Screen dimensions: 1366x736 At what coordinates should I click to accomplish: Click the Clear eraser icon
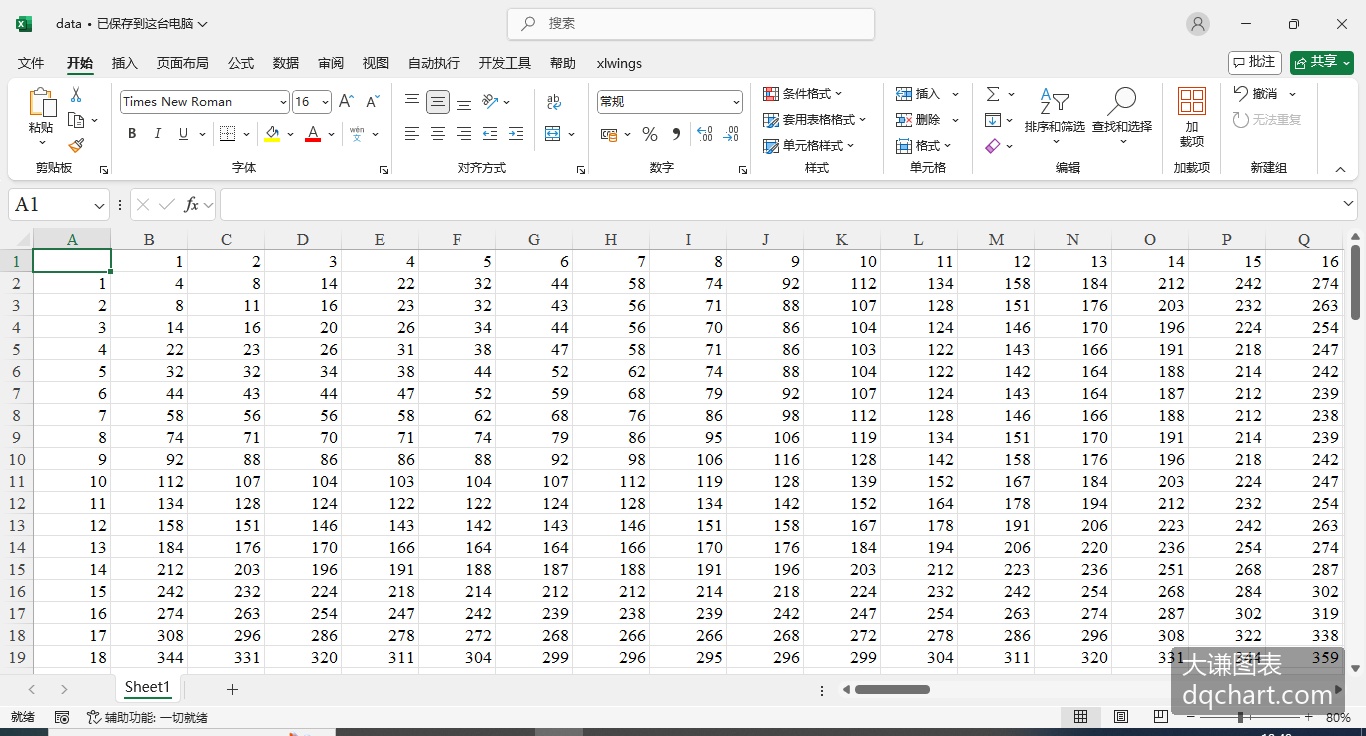coord(993,146)
